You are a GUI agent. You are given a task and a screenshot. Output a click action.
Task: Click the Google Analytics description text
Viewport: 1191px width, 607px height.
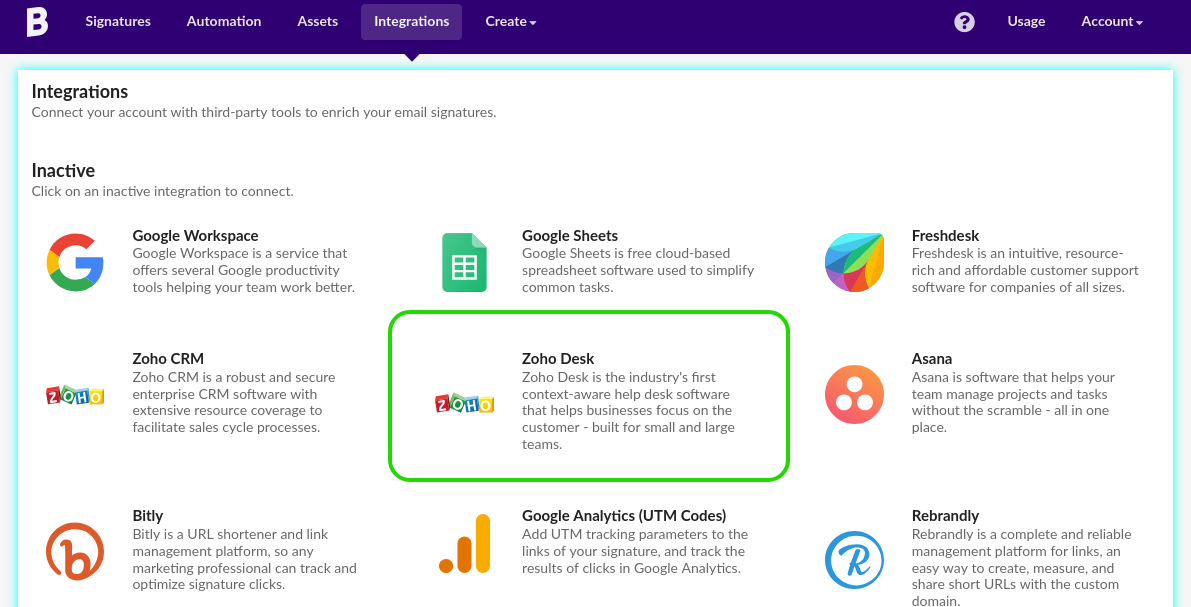pyautogui.click(x=635, y=551)
